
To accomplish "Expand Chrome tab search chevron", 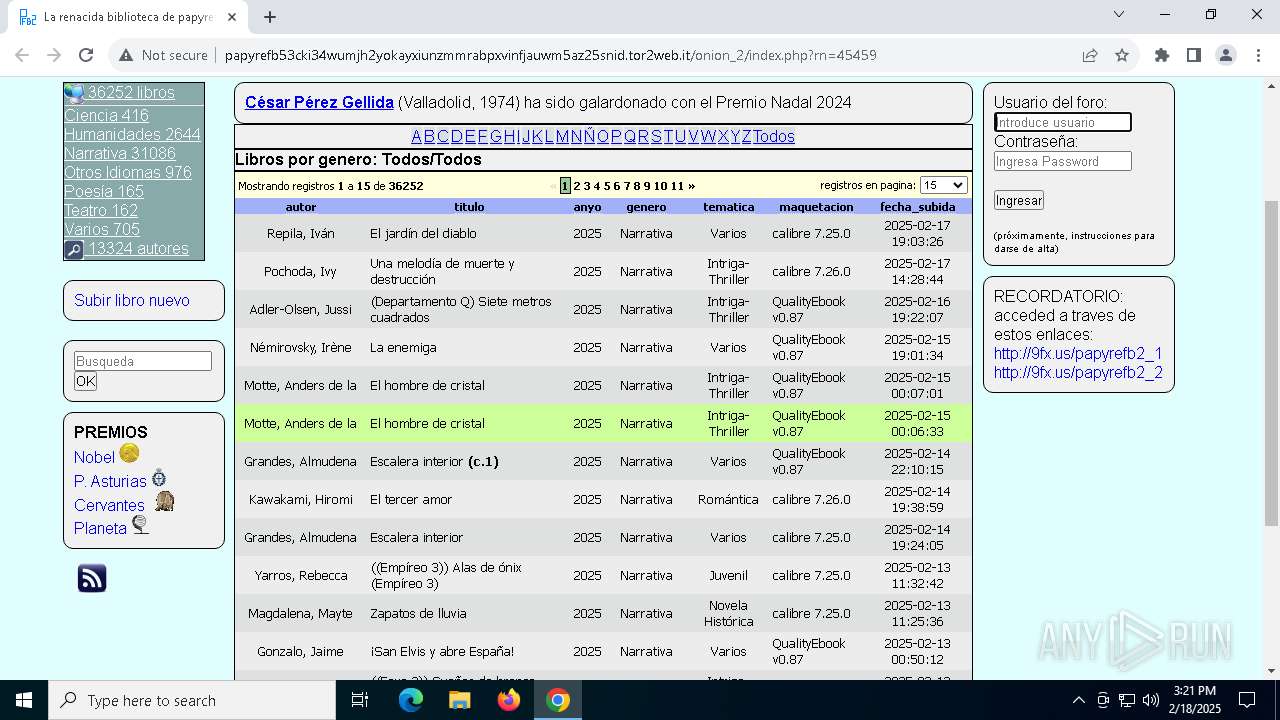I will 1119,14.
